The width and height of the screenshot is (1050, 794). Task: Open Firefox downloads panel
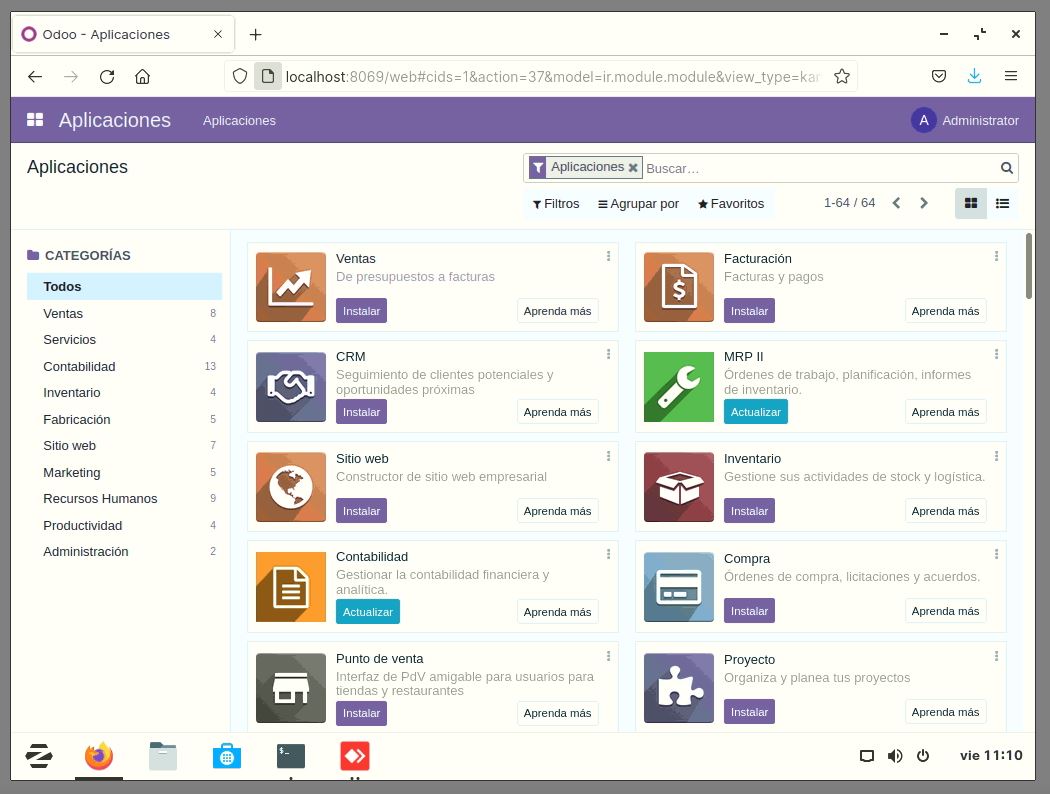pos(974,76)
